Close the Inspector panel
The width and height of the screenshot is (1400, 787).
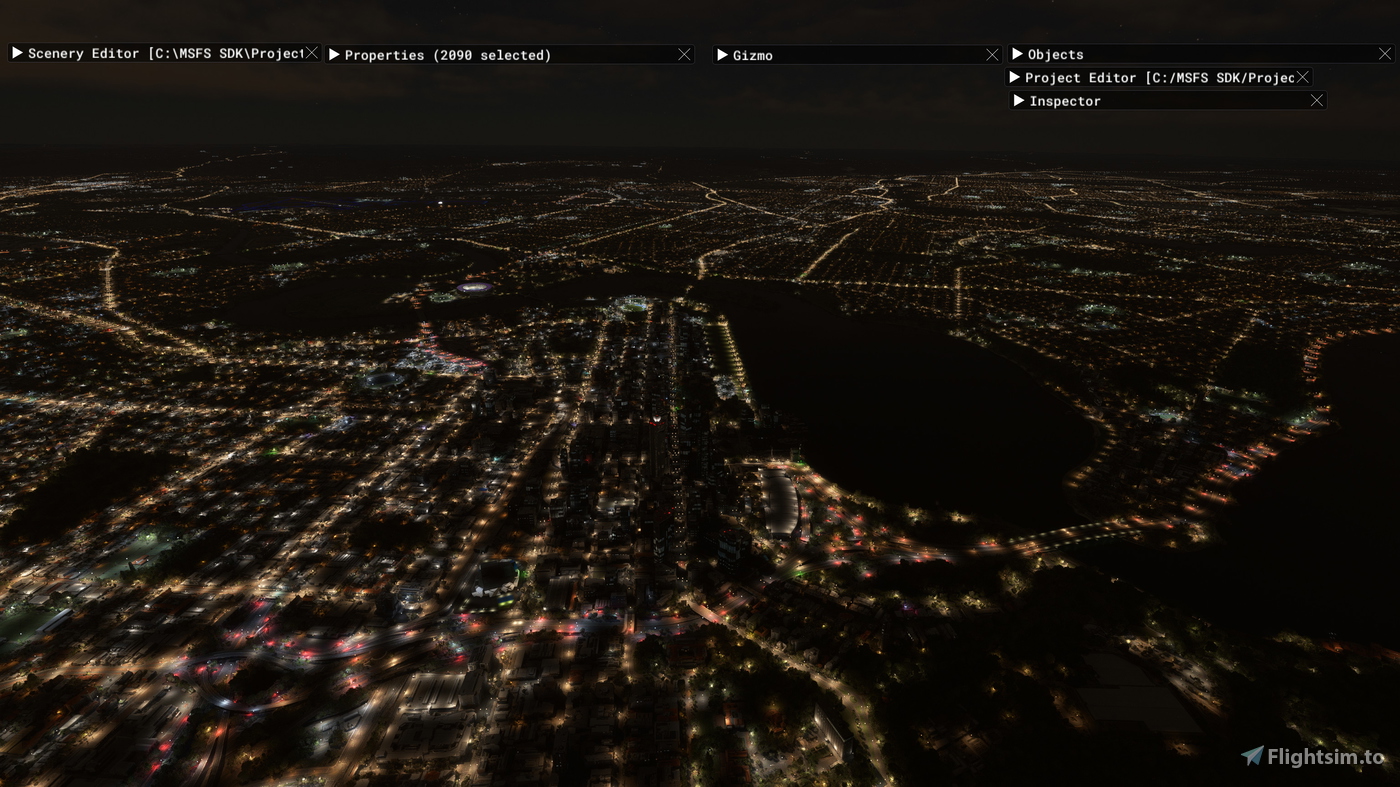1317,100
